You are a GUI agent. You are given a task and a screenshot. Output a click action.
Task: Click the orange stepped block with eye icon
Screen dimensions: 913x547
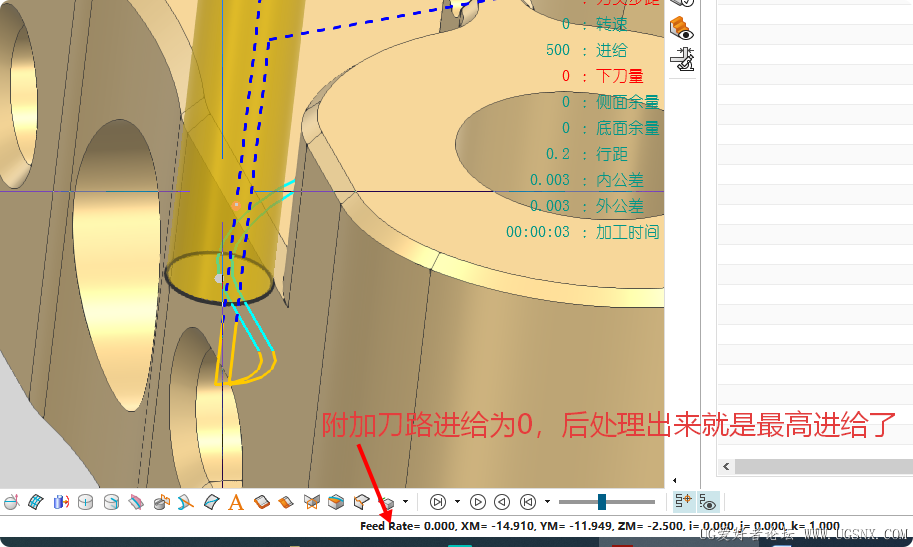coord(682,29)
